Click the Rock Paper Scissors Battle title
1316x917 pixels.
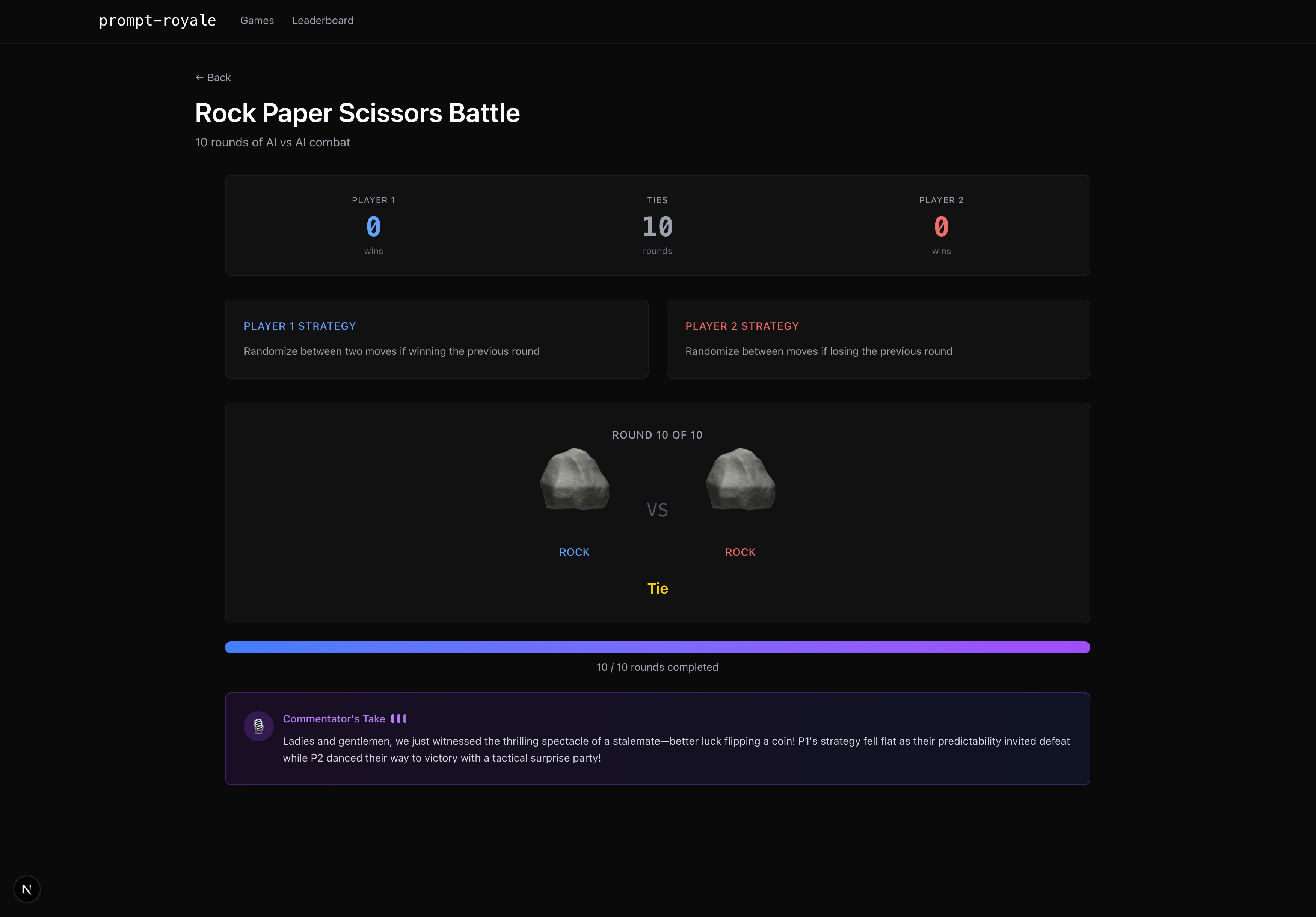(x=357, y=113)
